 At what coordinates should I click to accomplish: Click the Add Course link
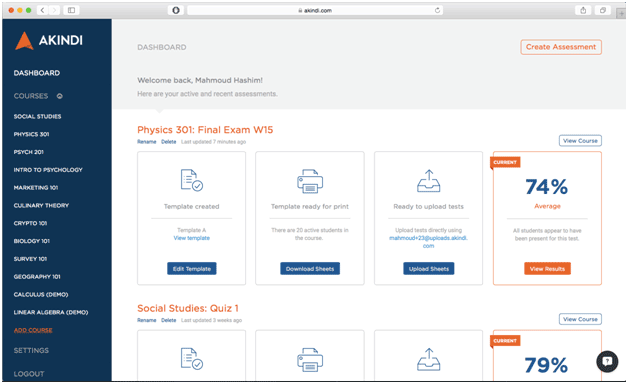click(33, 330)
